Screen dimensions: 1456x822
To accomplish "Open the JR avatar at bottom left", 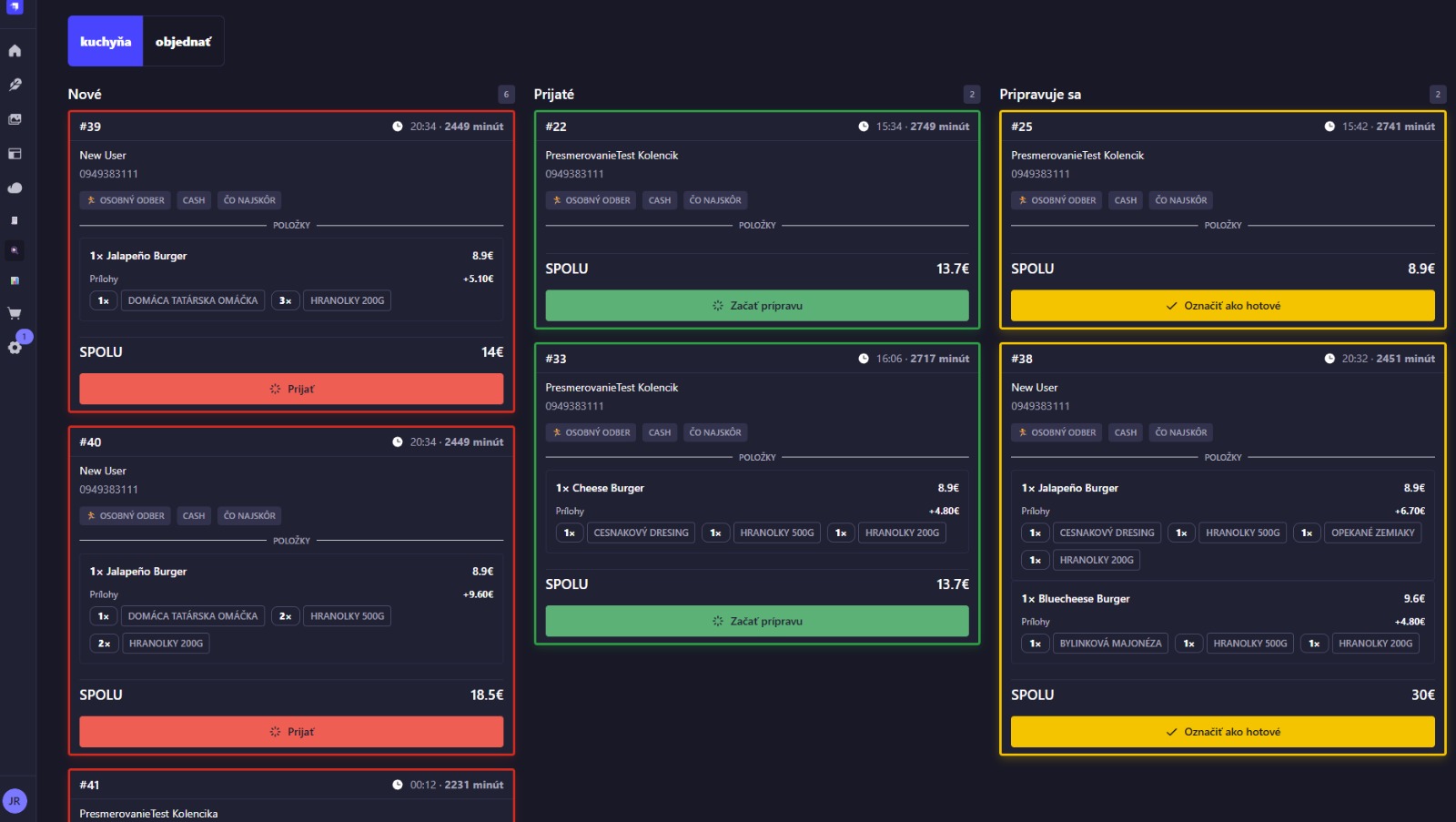I will 15,801.
